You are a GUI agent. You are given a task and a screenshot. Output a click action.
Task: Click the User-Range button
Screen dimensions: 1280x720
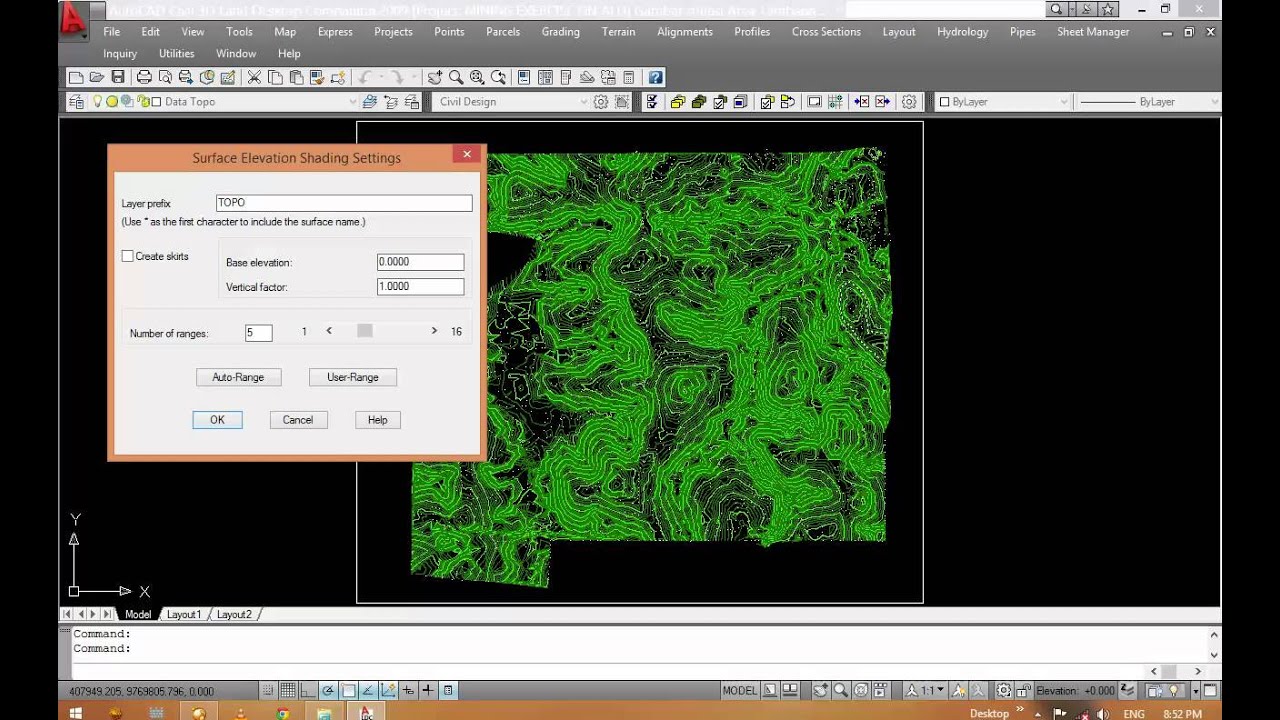352,377
